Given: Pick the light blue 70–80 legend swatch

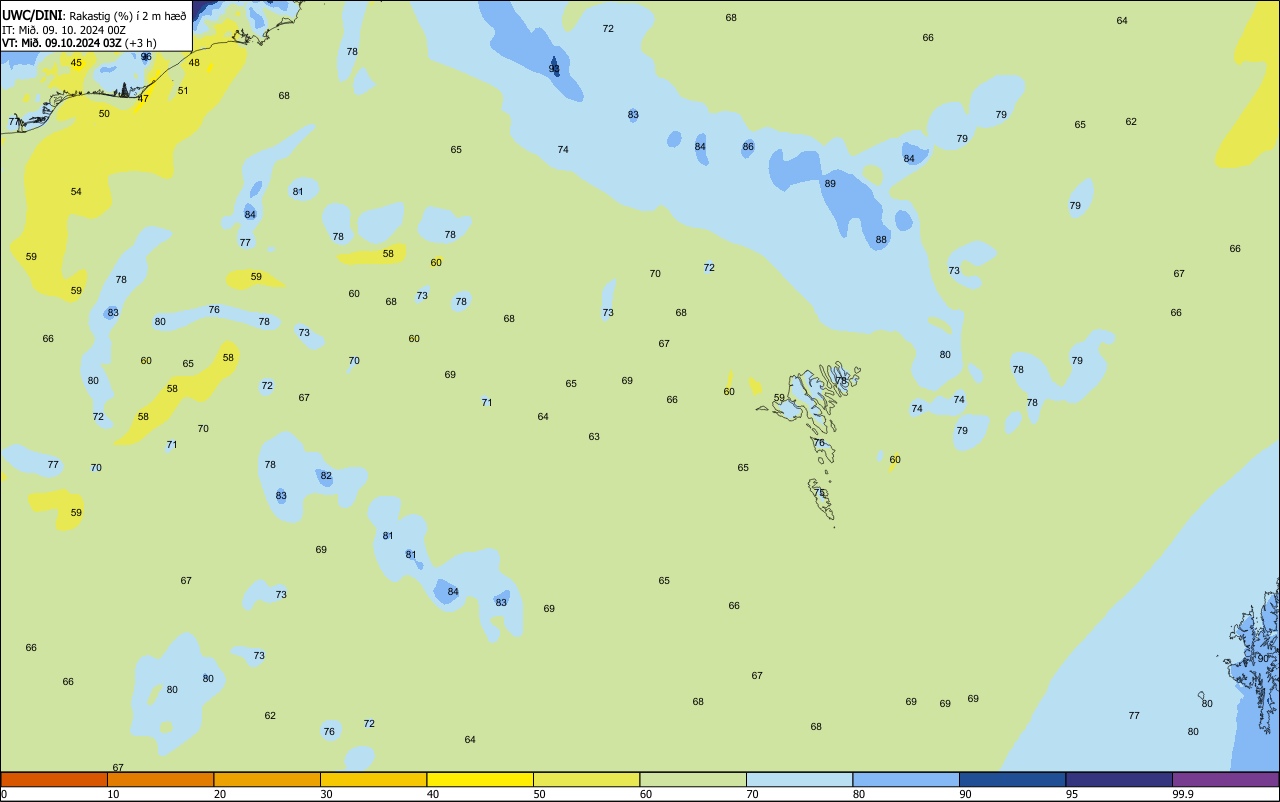Looking at the screenshot, I should point(799,779).
